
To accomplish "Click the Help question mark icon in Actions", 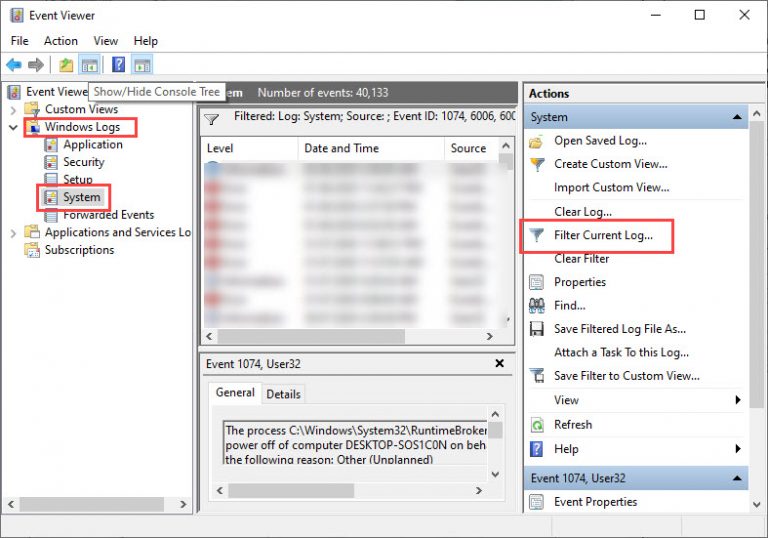I will coord(537,449).
